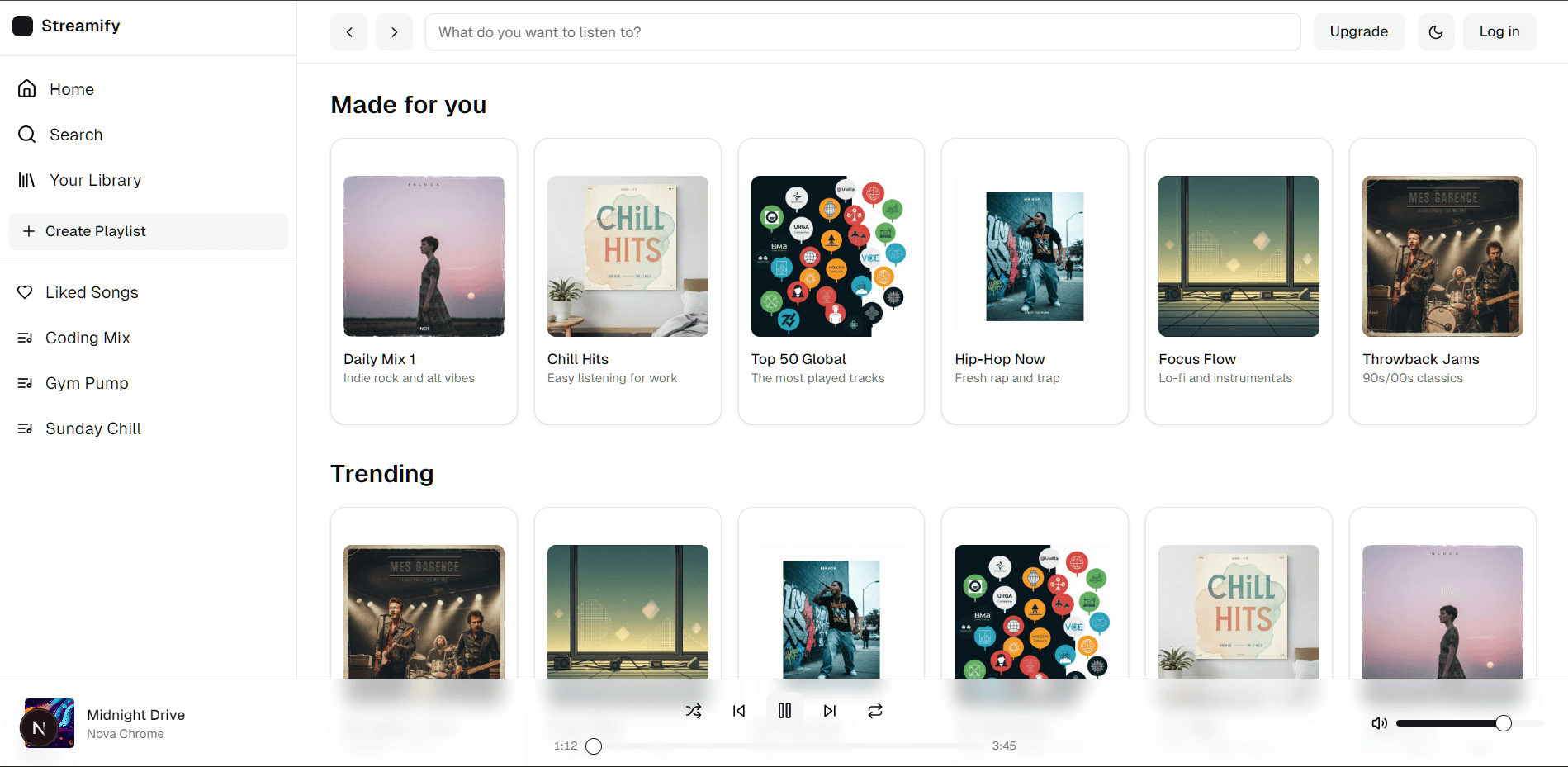Open the Top 50 Global playlist cover
1568x767 pixels.
tap(831, 256)
